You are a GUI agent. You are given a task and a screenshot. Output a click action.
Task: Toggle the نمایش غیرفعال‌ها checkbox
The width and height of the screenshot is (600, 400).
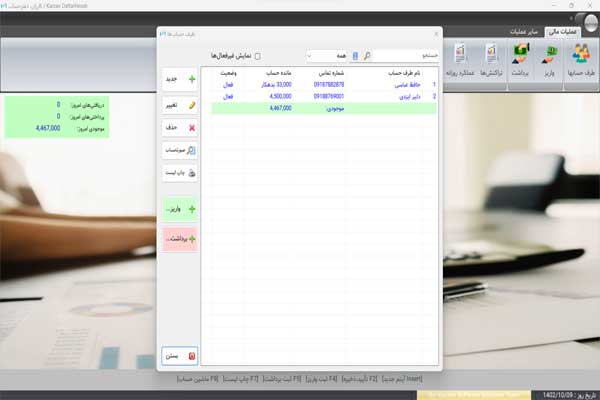tap(258, 56)
